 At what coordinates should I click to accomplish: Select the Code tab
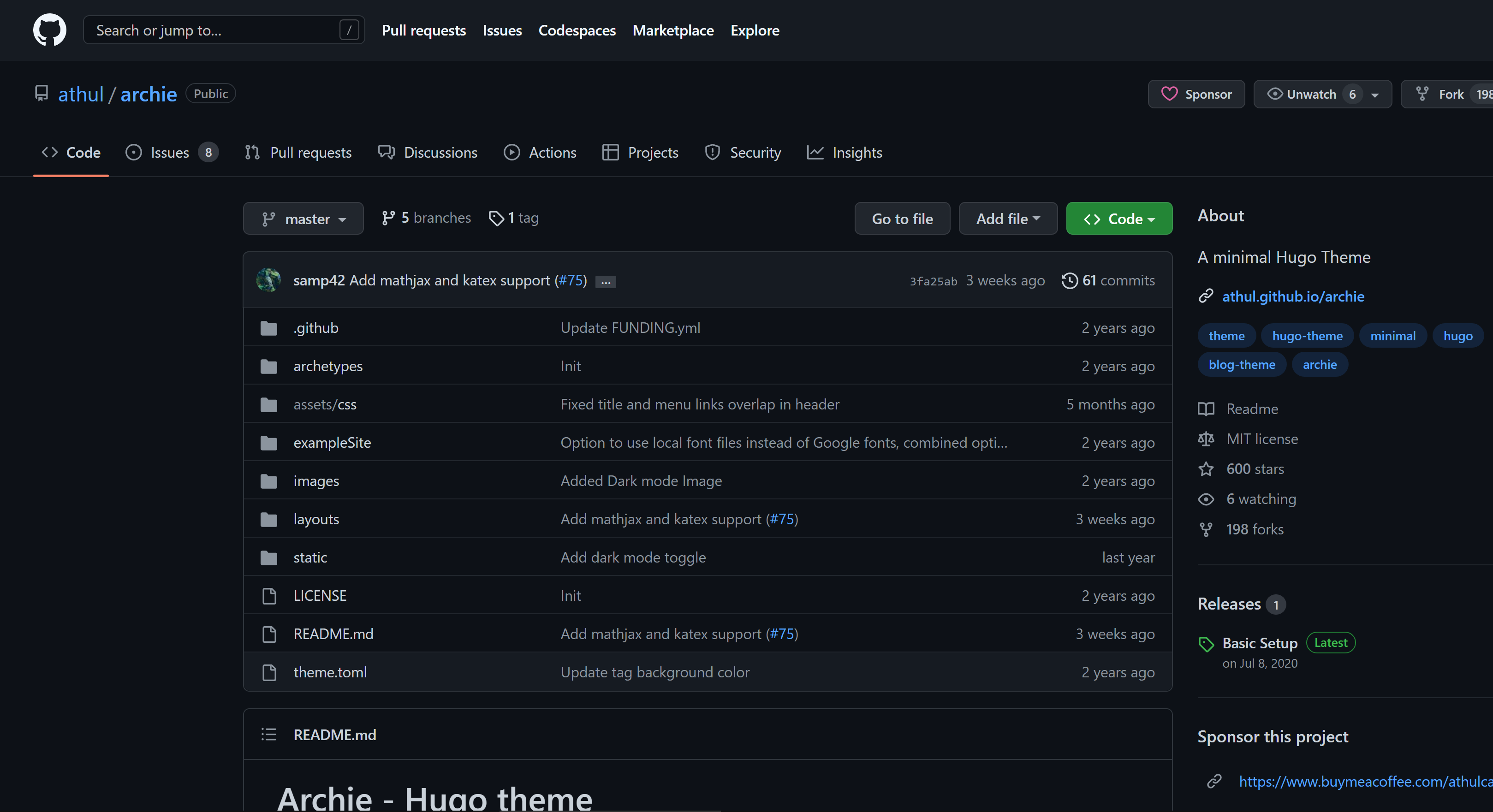click(x=71, y=153)
